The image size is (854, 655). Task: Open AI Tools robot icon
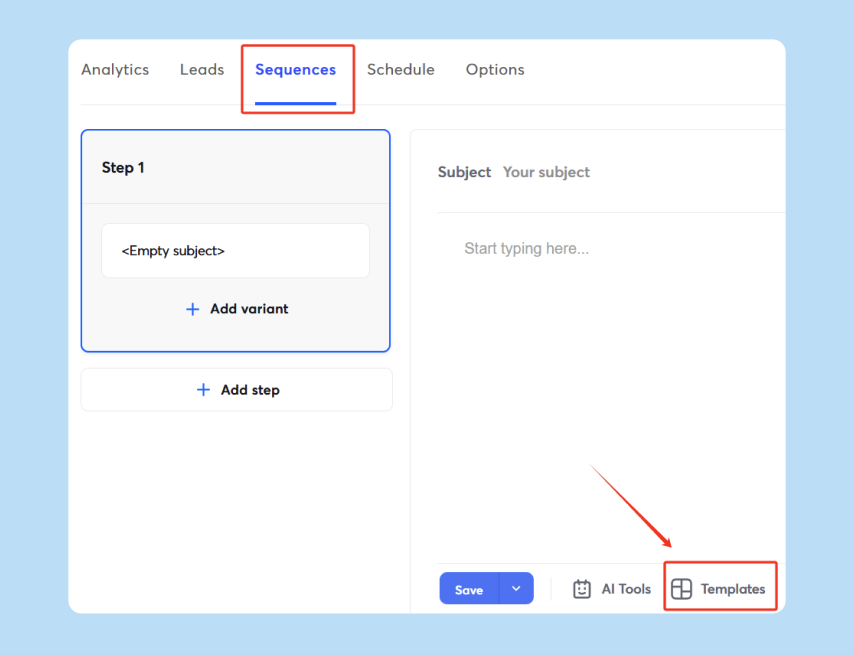coord(582,589)
